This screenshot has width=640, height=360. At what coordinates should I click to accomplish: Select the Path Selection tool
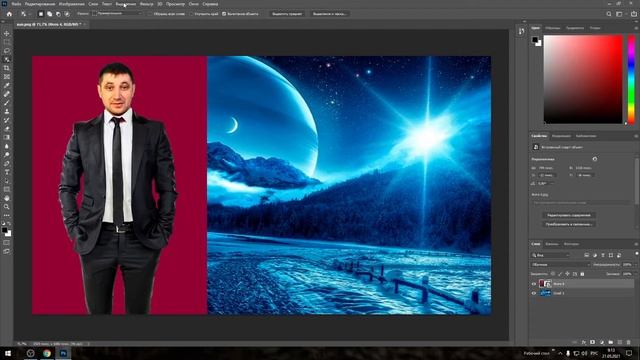click(7, 181)
